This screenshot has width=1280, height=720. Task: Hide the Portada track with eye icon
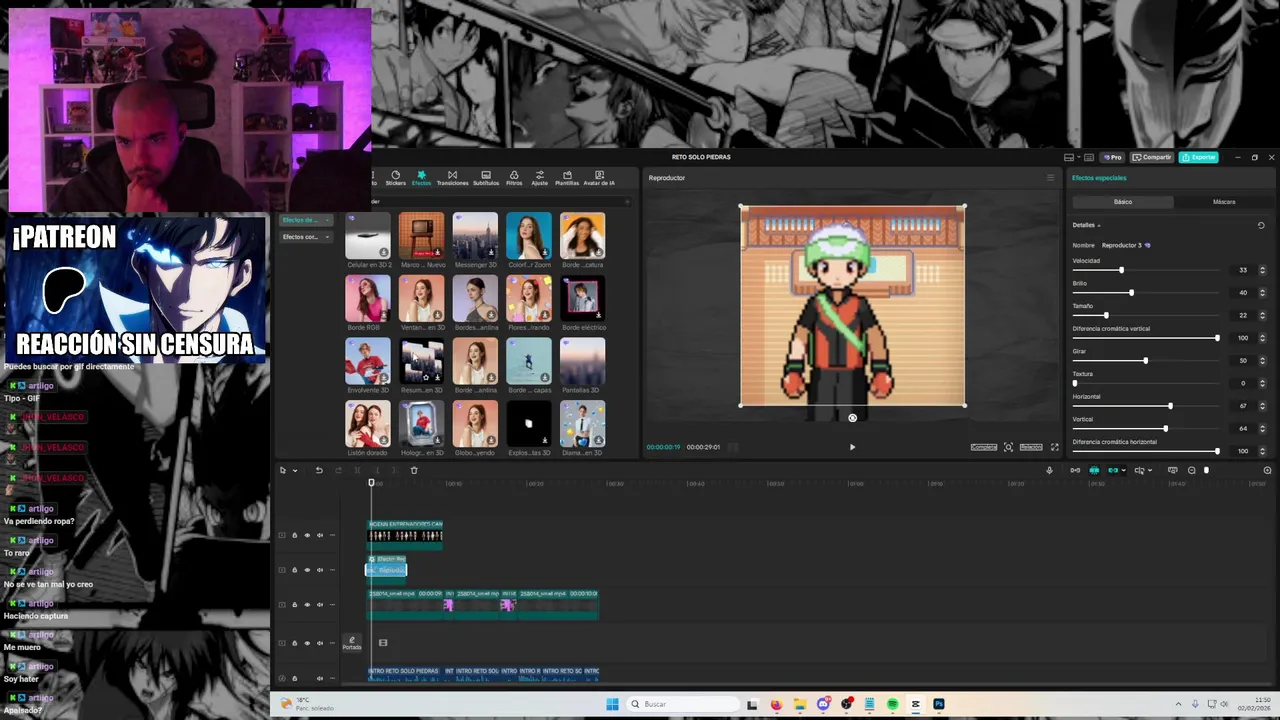click(307, 643)
